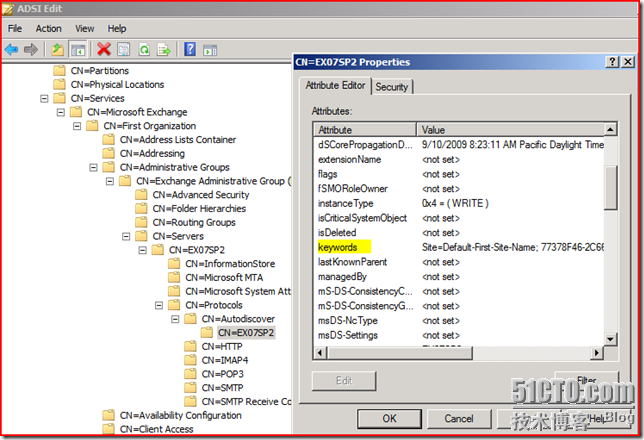The image size is (644, 440).
Task: Click the question mark button in Properties title bar
Action: [x=612, y=62]
